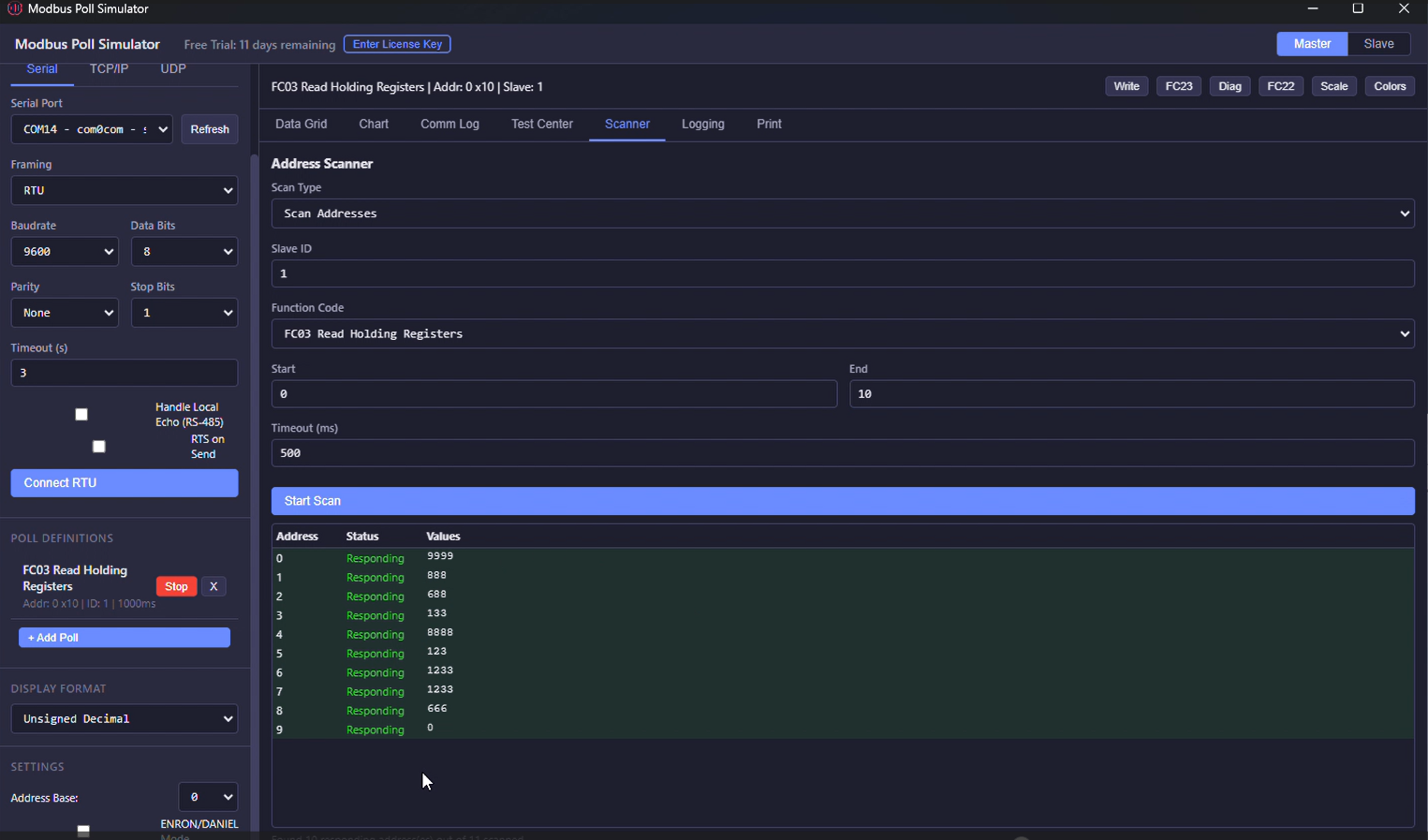Enable RTS on Send
1428x840 pixels.
tap(98, 447)
